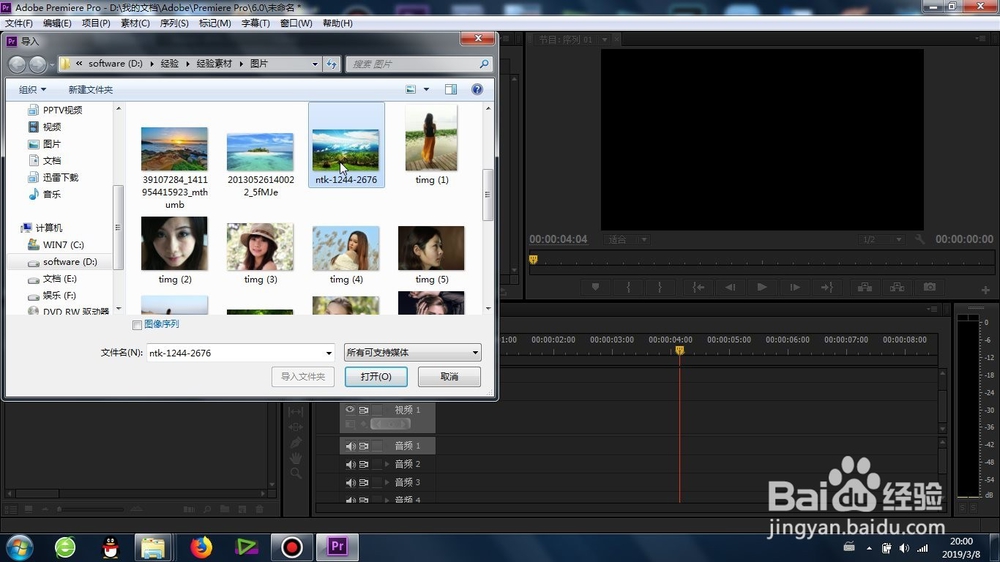
Task: Open the 1/2 playback resolution dropdown
Action: (881, 239)
